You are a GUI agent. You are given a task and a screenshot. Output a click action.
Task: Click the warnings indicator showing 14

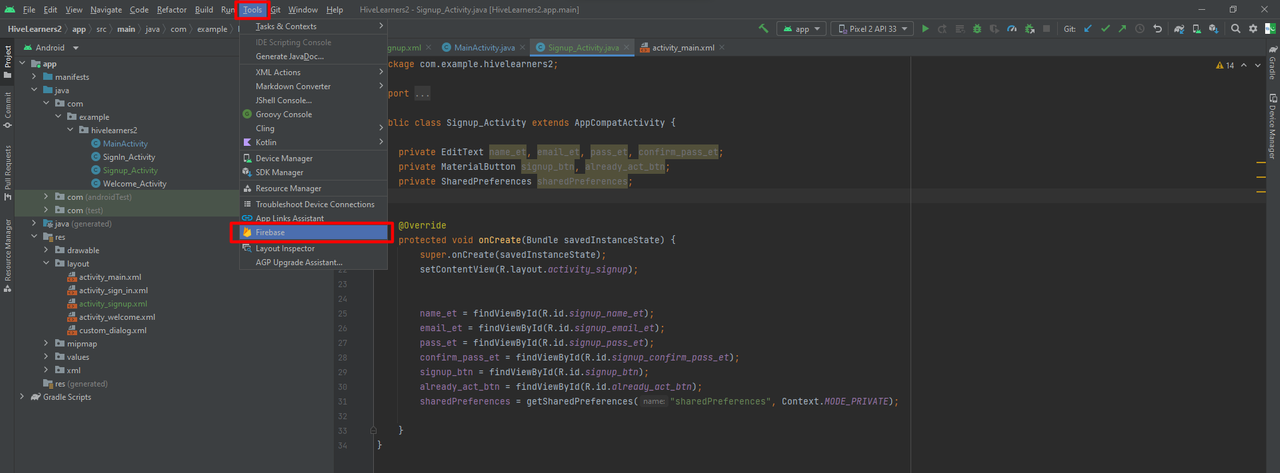[1225, 65]
